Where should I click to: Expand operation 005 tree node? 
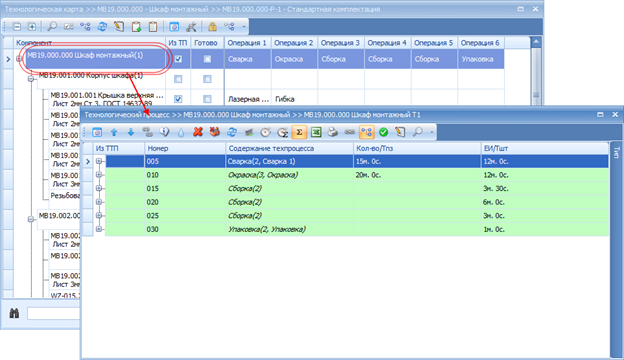coord(99,161)
